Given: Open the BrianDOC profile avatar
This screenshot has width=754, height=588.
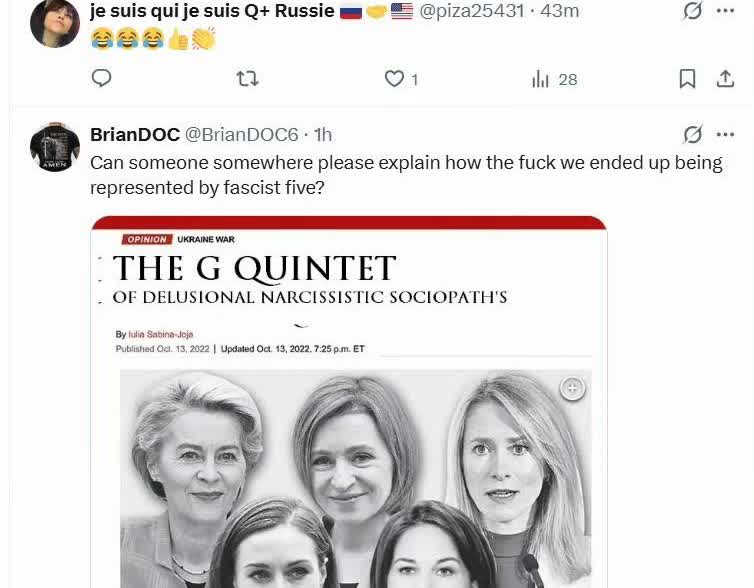Looking at the screenshot, I should pyautogui.click(x=55, y=147).
